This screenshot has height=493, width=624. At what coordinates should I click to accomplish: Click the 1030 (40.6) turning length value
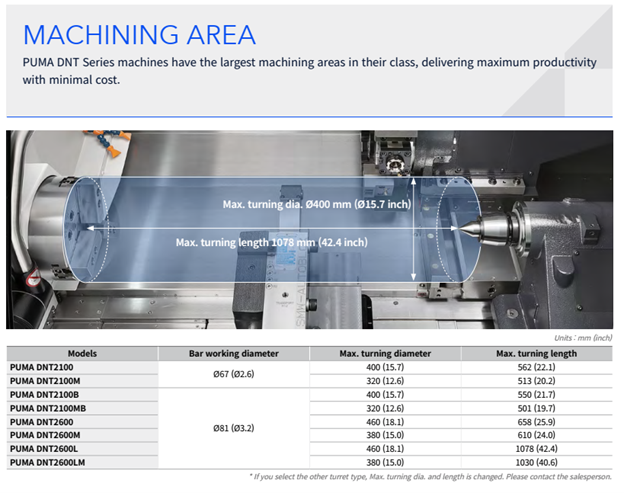tap(536, 462)
